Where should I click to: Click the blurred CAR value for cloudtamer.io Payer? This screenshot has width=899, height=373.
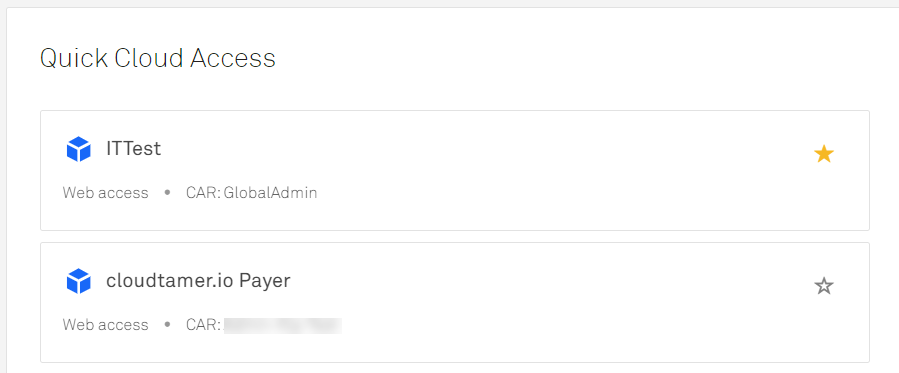click(283, 325)
